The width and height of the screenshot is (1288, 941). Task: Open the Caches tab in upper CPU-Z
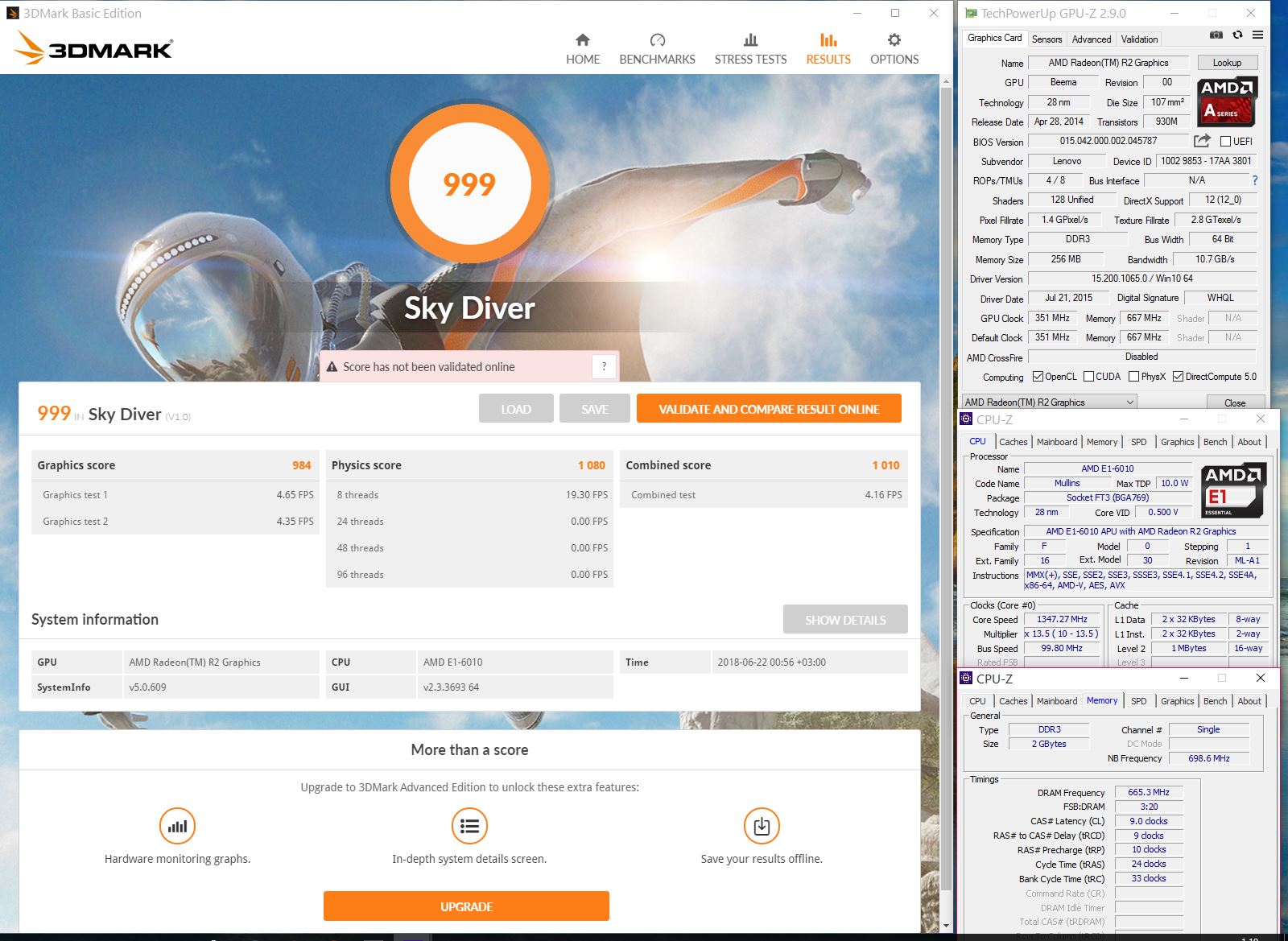(x=1013, y=442)
